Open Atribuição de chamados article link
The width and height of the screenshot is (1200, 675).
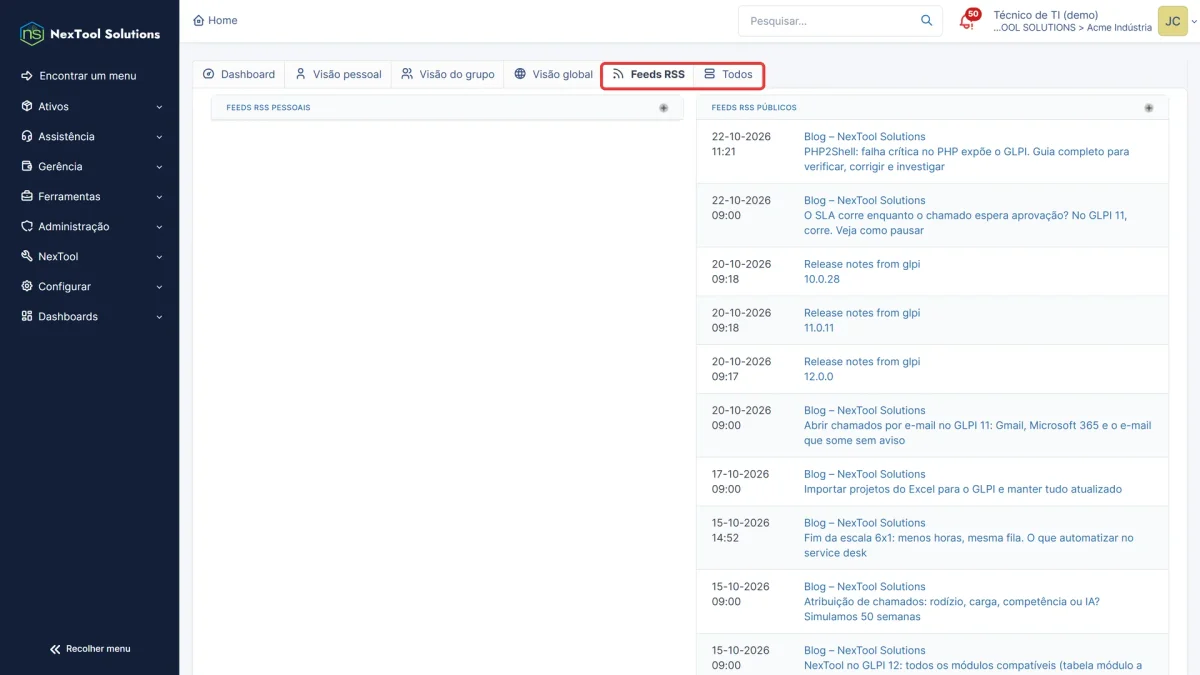952,609
